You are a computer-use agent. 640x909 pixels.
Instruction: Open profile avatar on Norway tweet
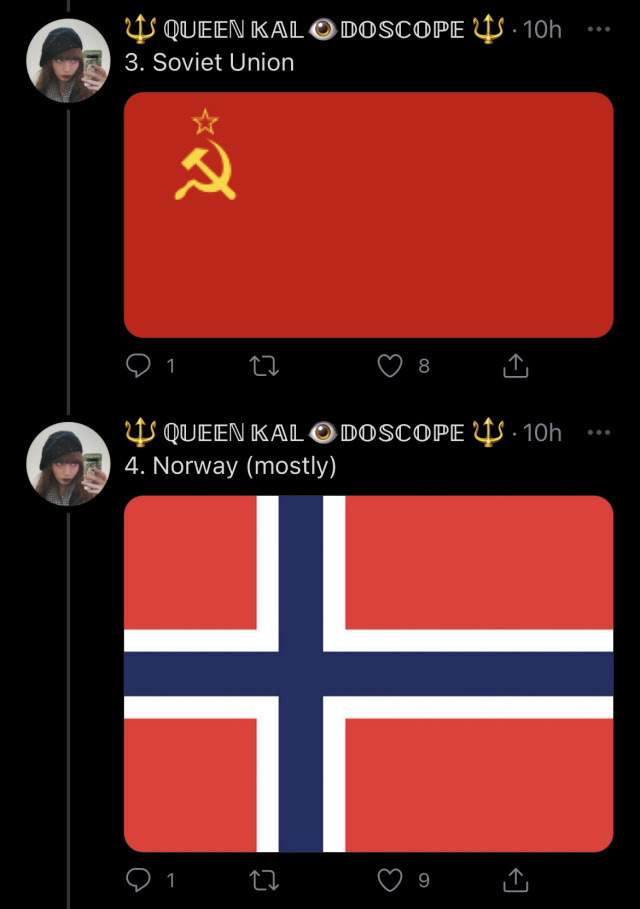[68, 464]
